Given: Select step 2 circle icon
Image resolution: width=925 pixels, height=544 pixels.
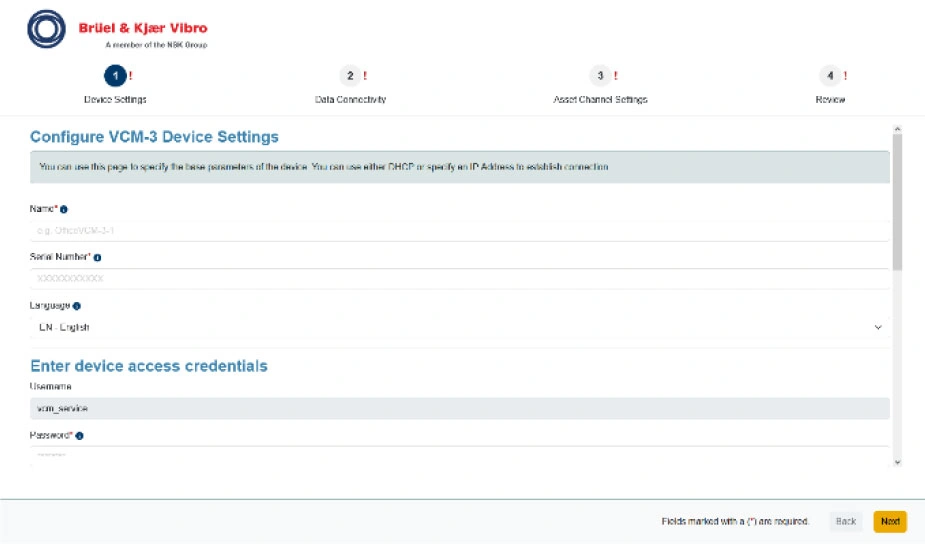Looking at the screenshot, I should click(349, 76).
